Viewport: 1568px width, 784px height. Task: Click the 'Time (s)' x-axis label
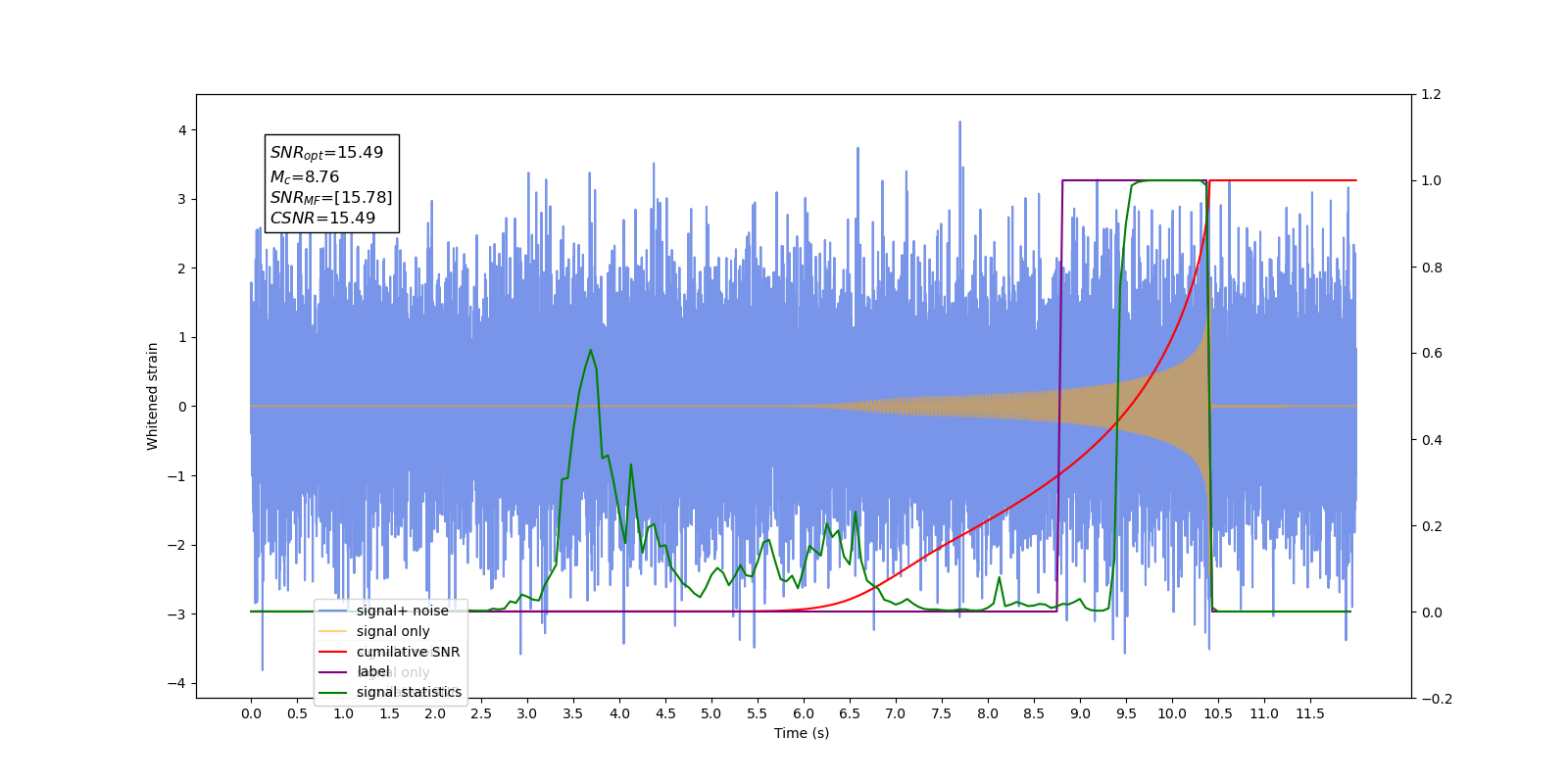[x=802, y=733]
